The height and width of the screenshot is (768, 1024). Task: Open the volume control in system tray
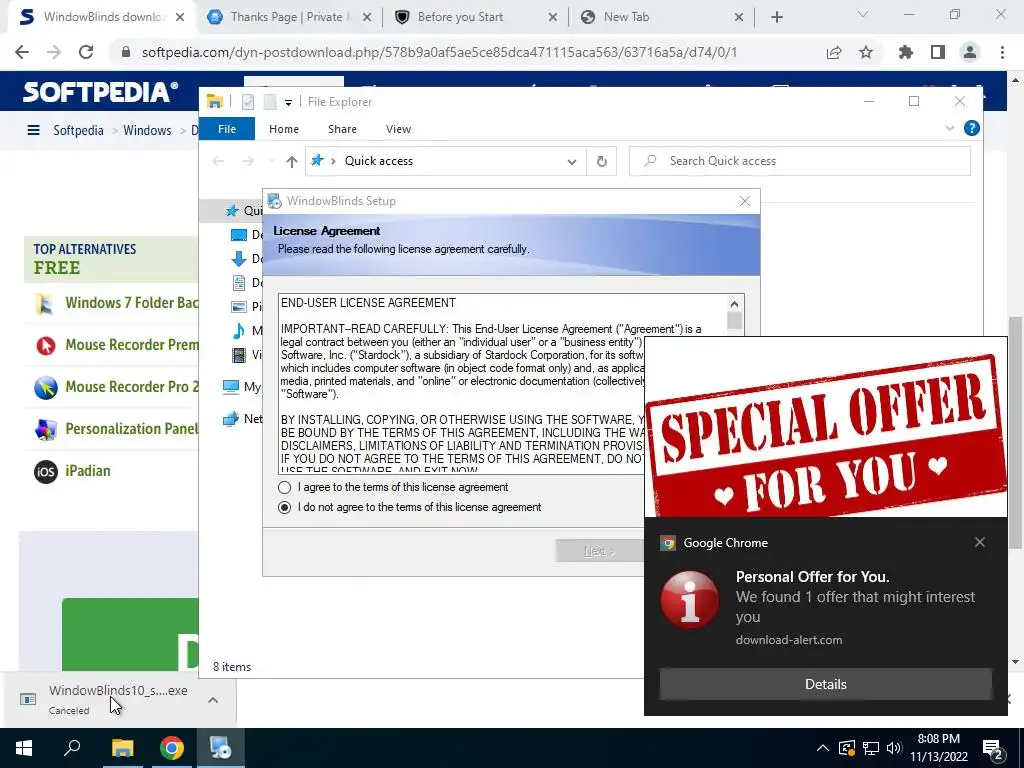894,748
